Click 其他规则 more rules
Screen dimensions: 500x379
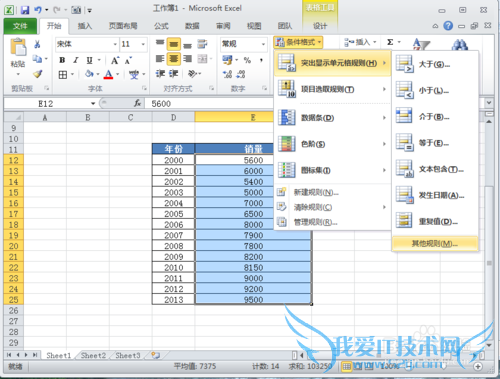(x=435, y=244)
